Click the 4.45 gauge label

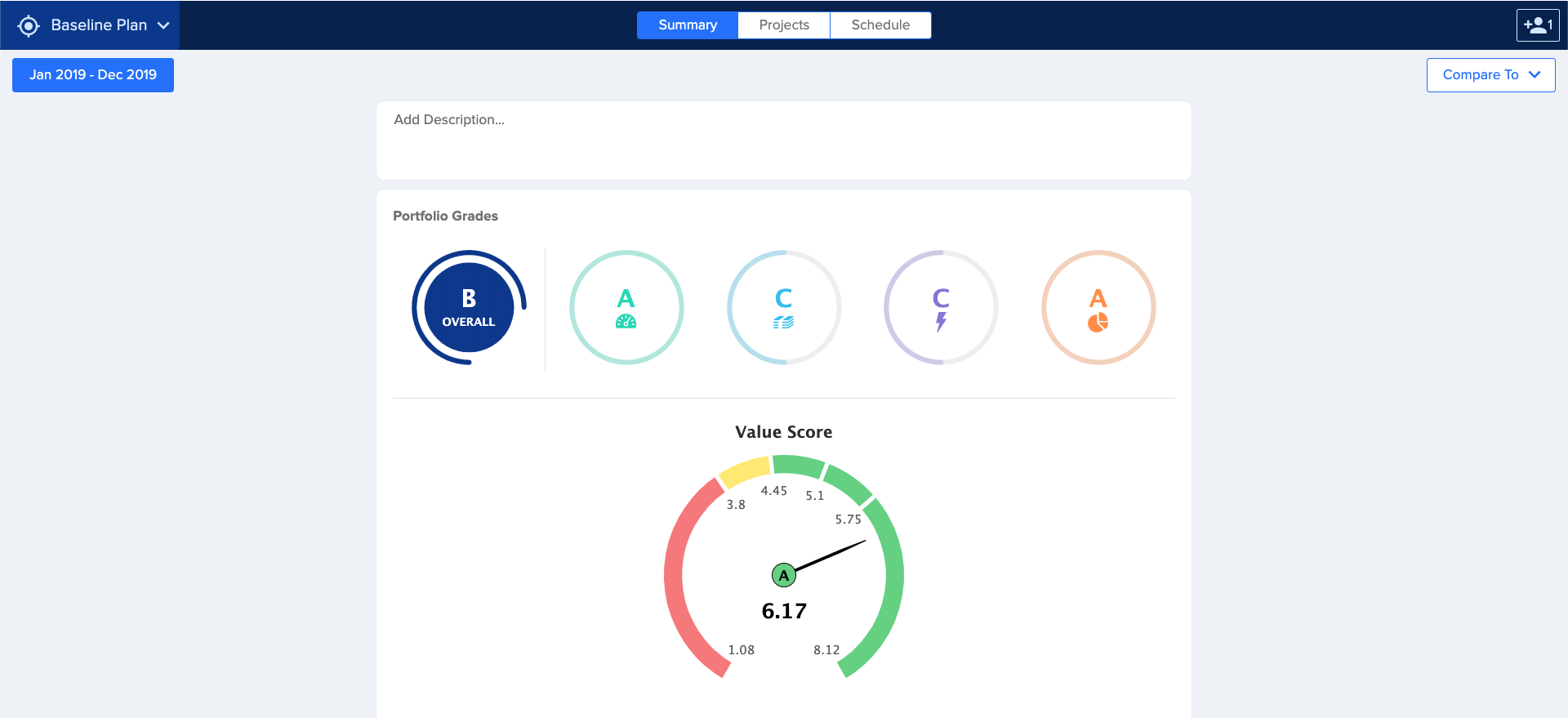click(774, 491)
